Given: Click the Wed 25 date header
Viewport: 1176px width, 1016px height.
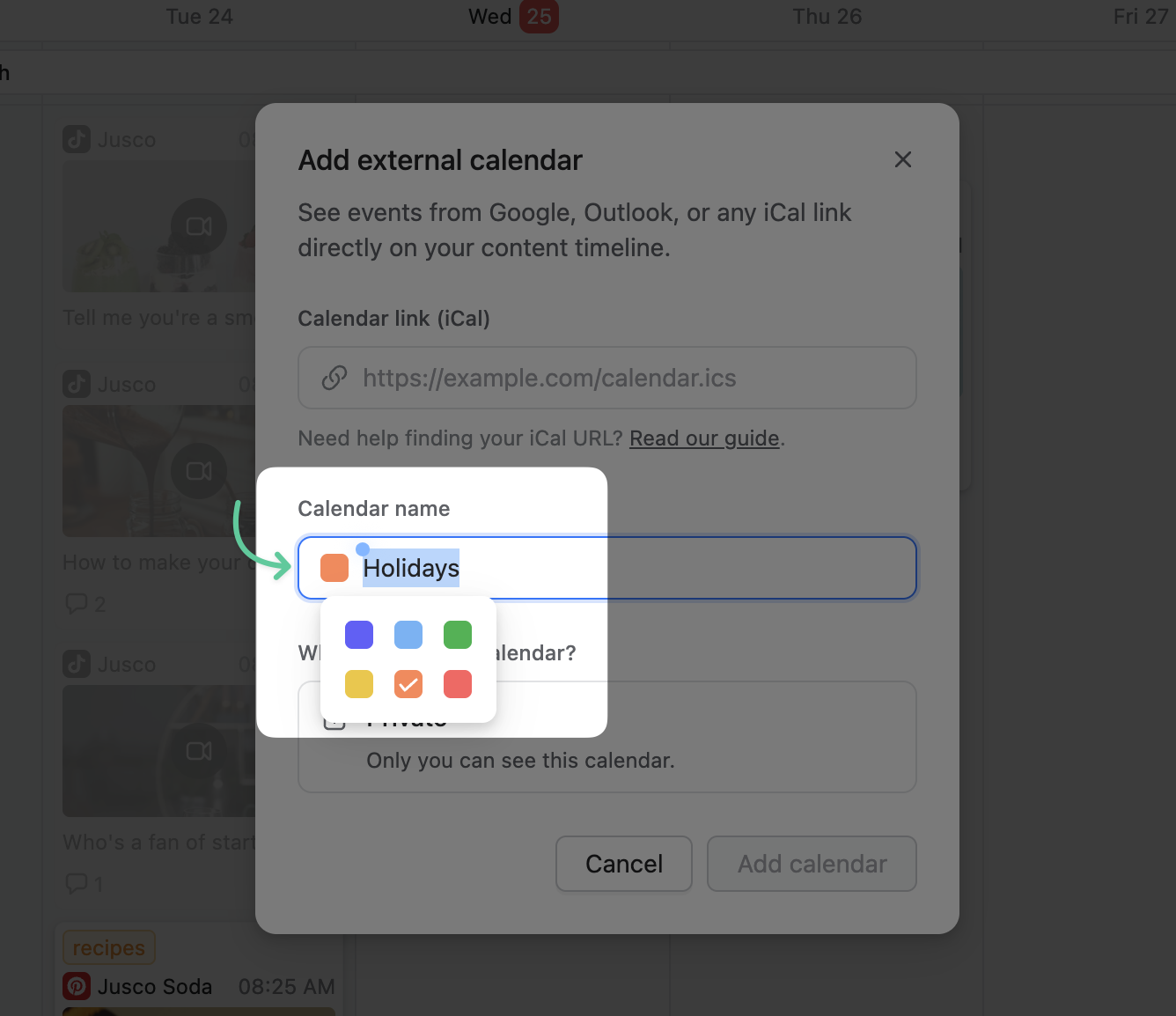Looking at the screenshot, I should pyautogui.click(x=514, y=17).
